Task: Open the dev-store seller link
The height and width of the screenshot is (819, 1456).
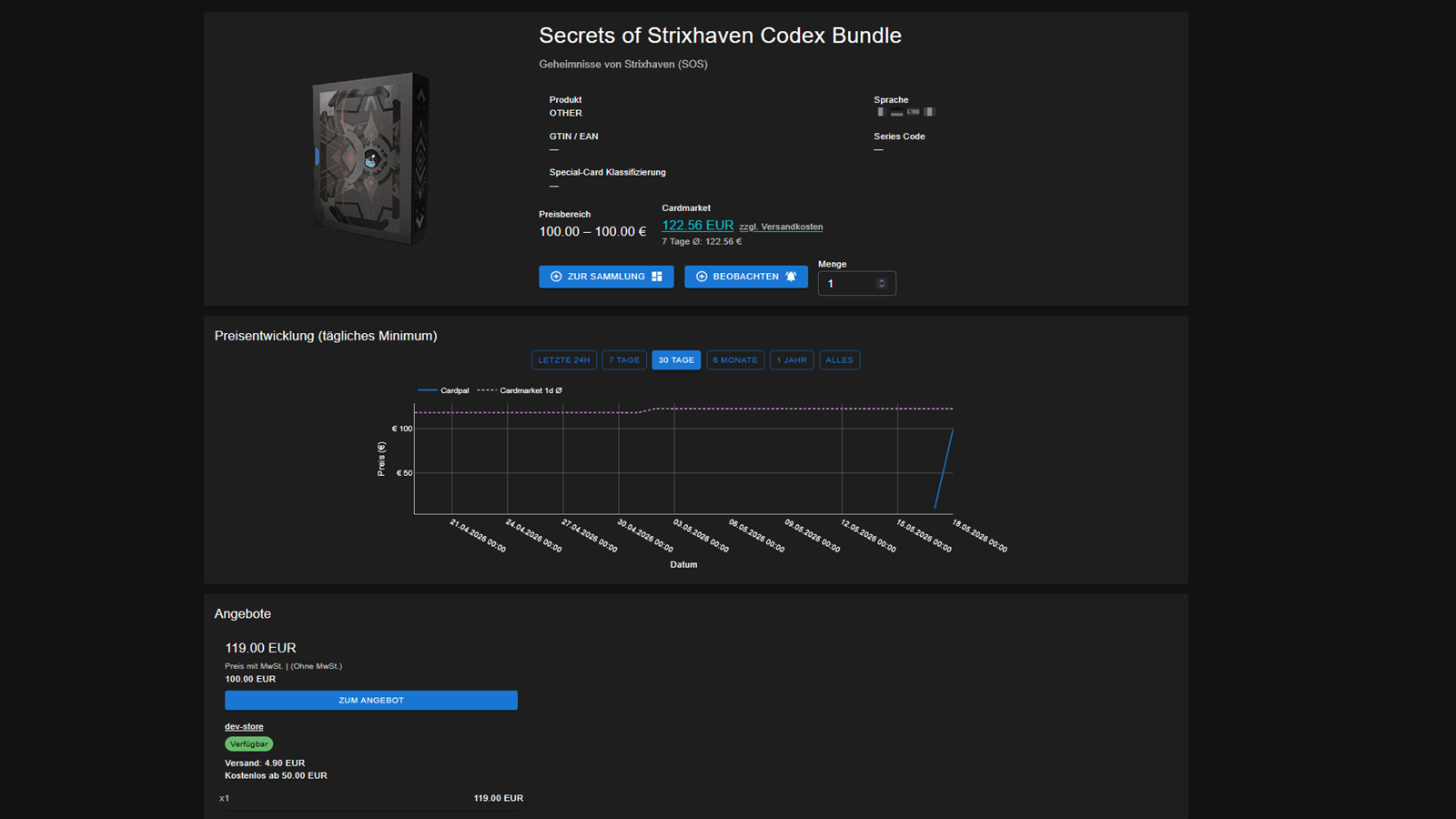Action: tap(244, 726)
